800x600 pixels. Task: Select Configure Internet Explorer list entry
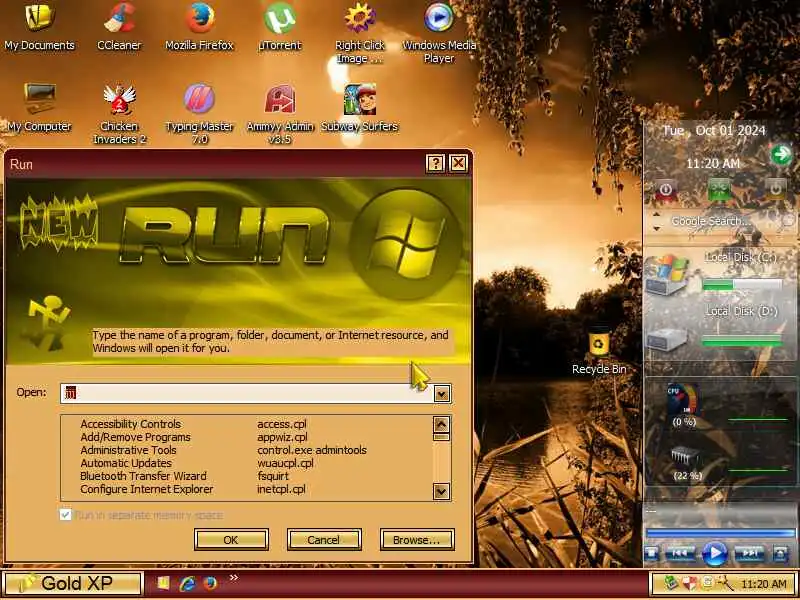pyautogui.click(x=146, y=489)
